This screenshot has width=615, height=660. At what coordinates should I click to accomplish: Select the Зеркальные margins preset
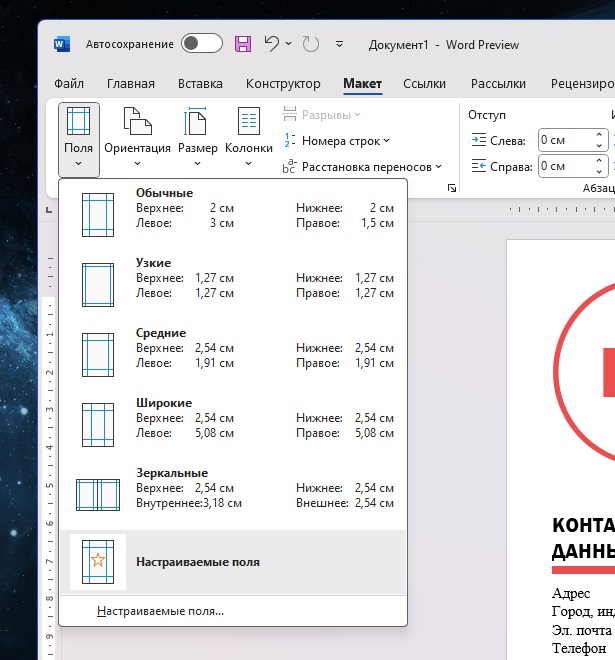pos(233,495)
